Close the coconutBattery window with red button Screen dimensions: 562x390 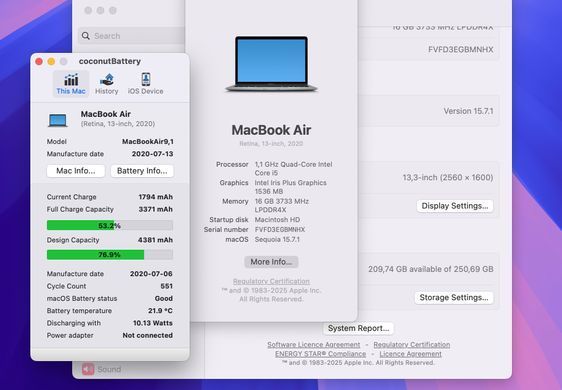[39, 62]
